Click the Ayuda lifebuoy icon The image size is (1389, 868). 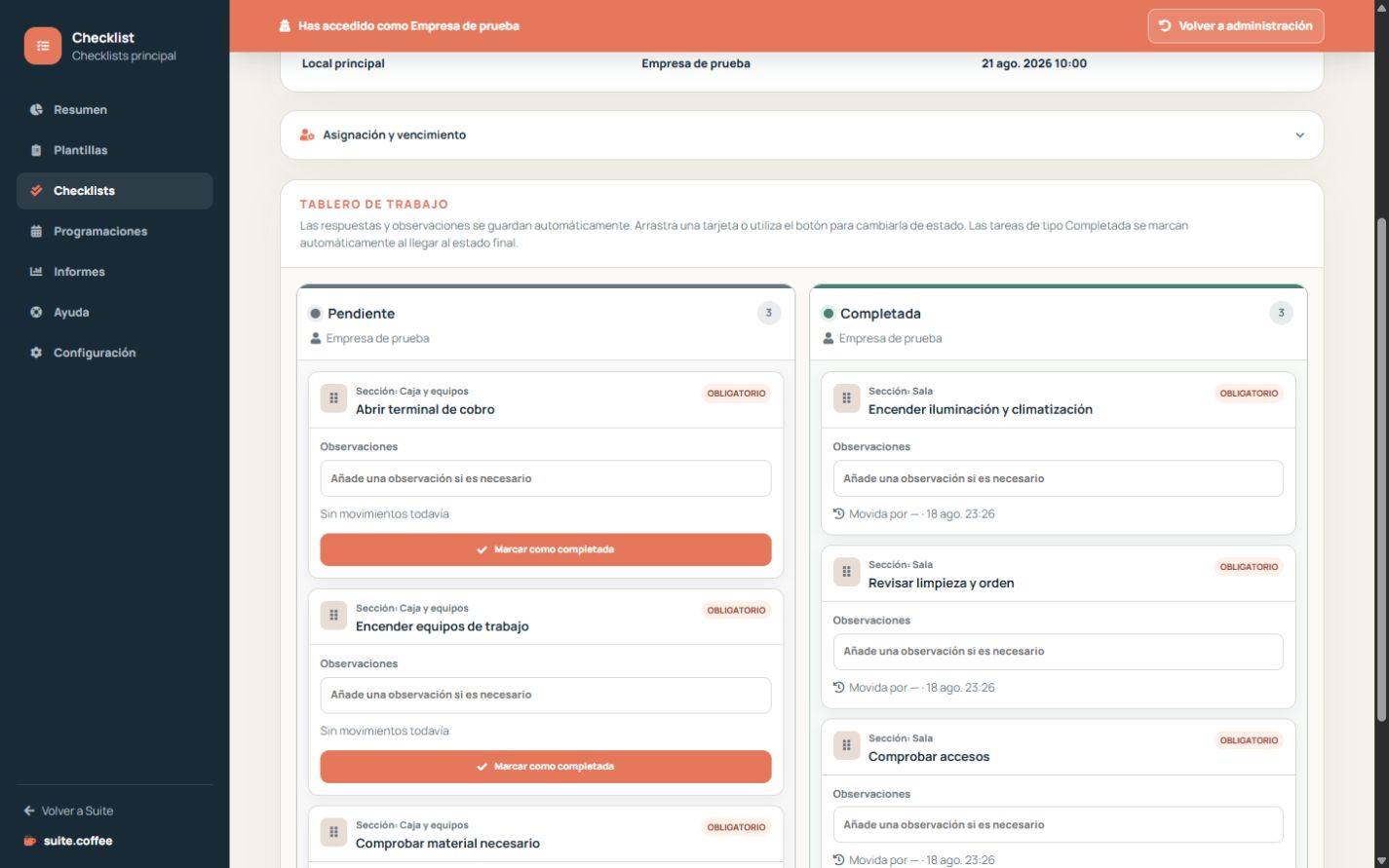[36, 313]
